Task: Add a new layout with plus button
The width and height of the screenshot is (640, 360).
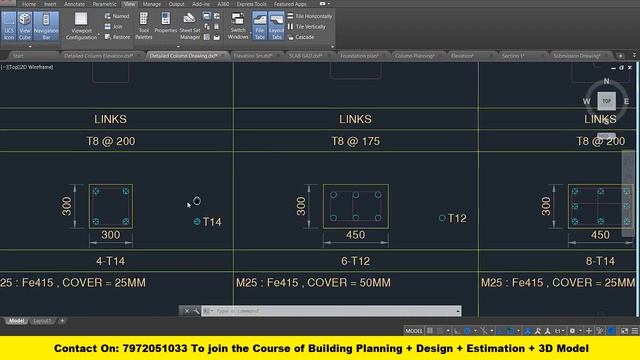Action: pyautogui.click(x=62, y=321)
